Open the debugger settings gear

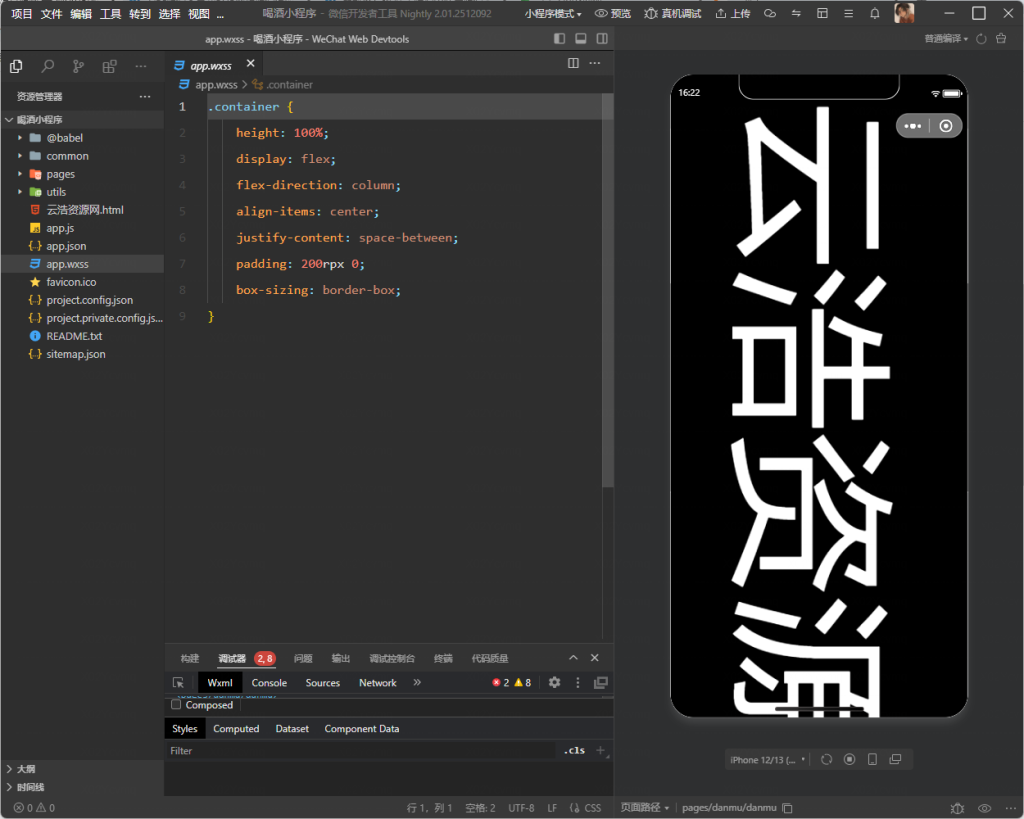(x=554, y=683)
